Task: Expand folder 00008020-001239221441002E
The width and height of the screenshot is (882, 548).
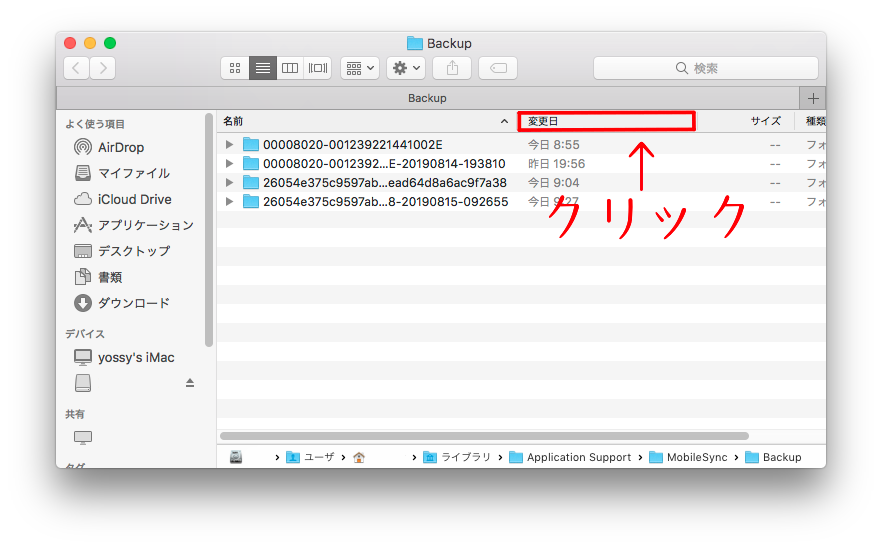Action: click(229, 145)
